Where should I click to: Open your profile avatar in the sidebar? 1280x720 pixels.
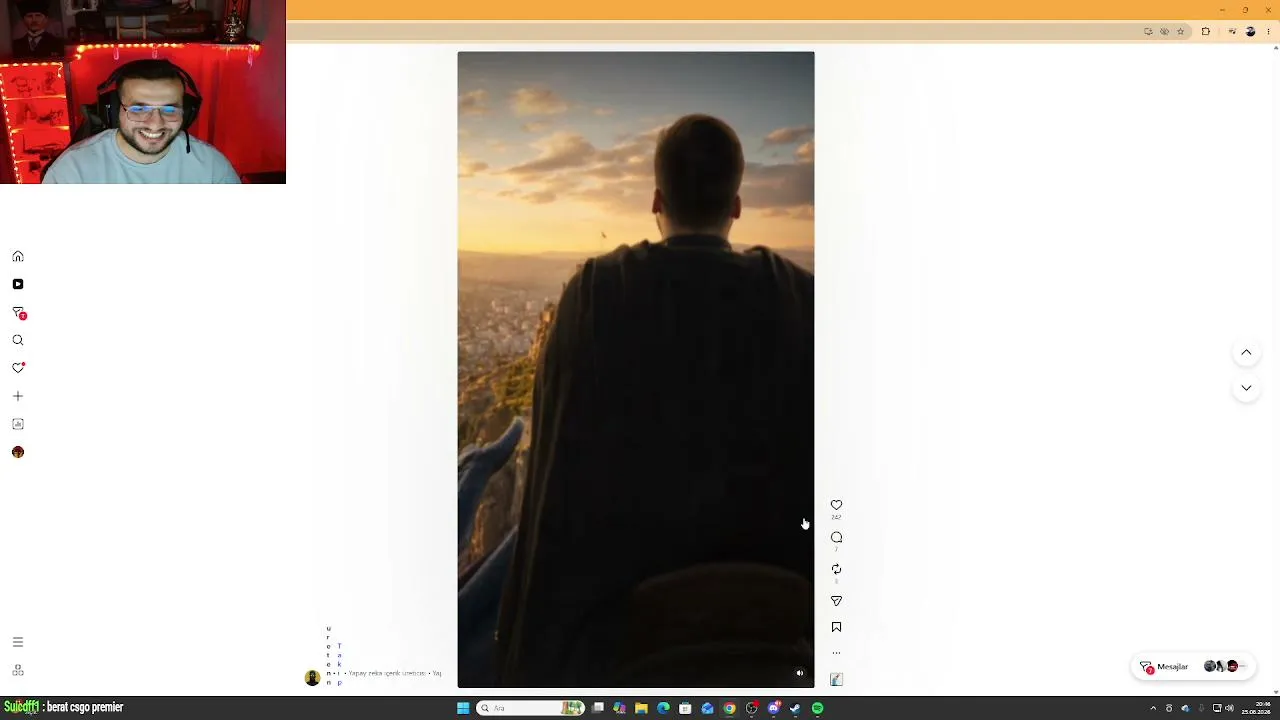[18, 452]
